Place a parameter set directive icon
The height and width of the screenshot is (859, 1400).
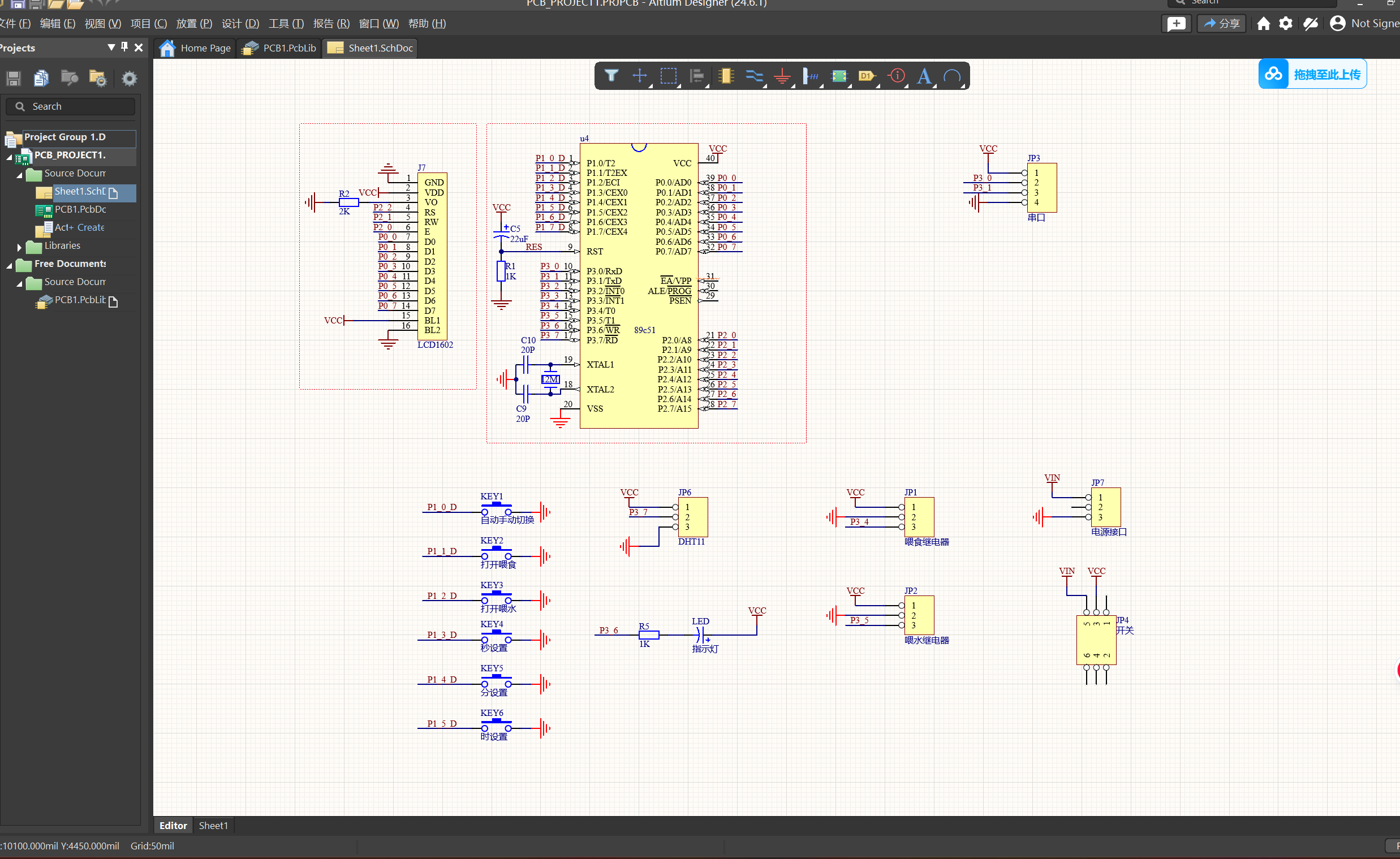pos(897,76)
